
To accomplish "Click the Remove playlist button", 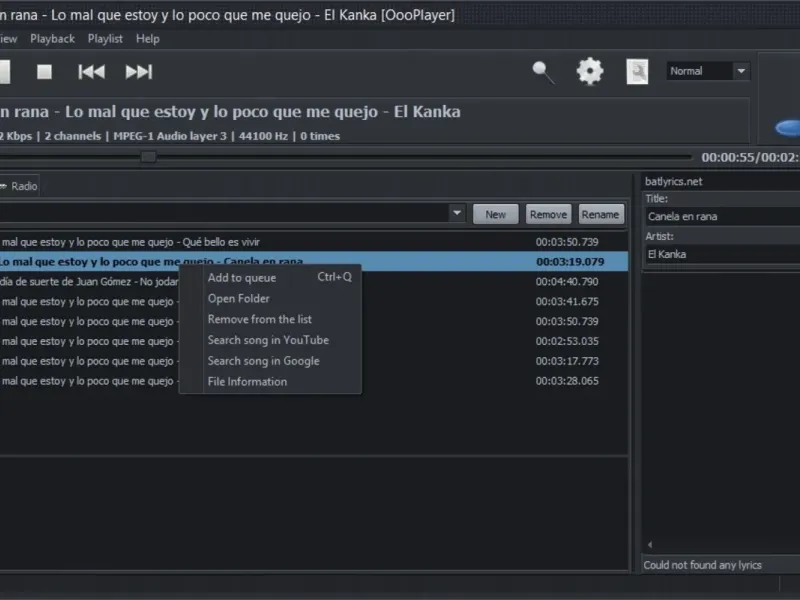I will point(548,214).
